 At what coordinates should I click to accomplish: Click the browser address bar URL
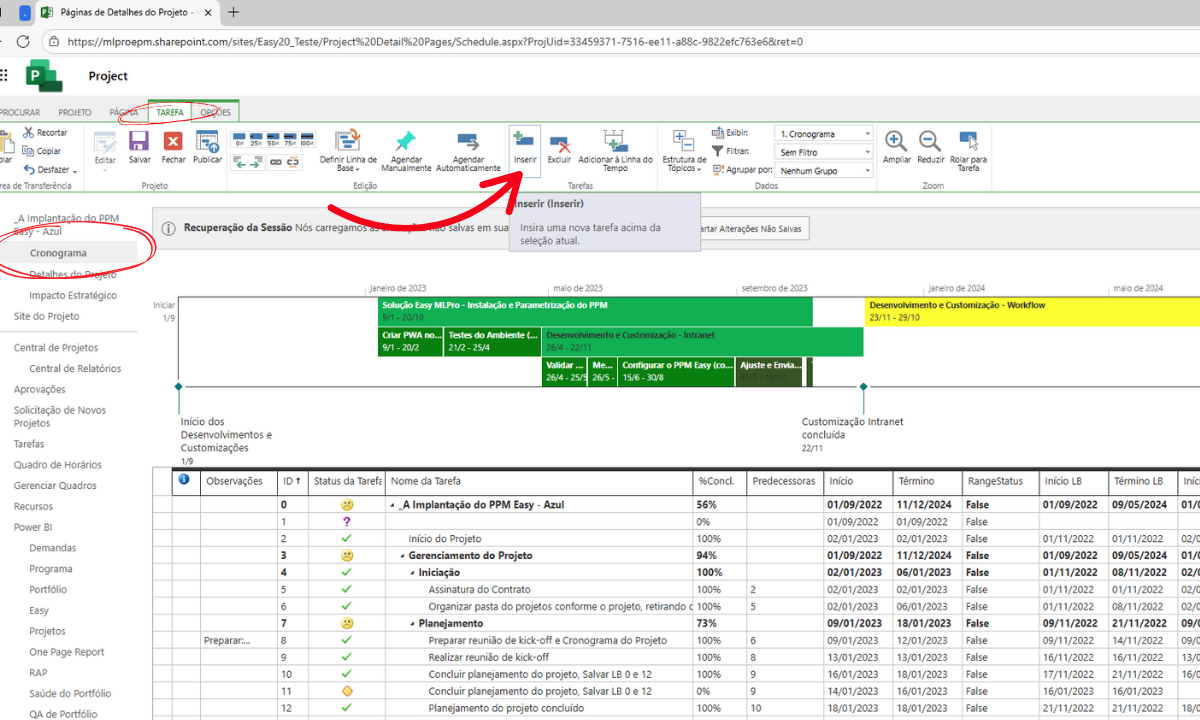(x=435, y=42)
